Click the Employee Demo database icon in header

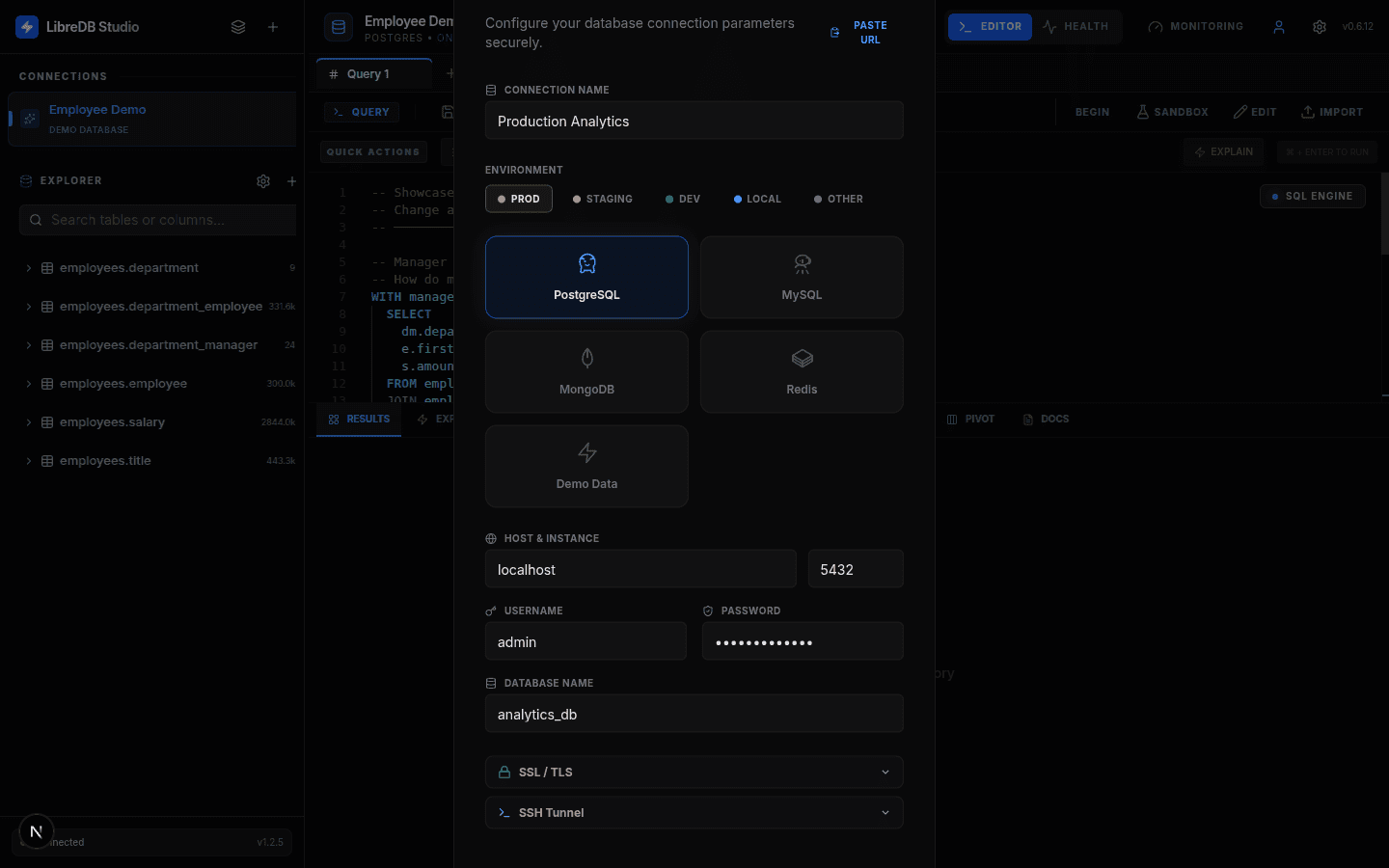point(339,28)
